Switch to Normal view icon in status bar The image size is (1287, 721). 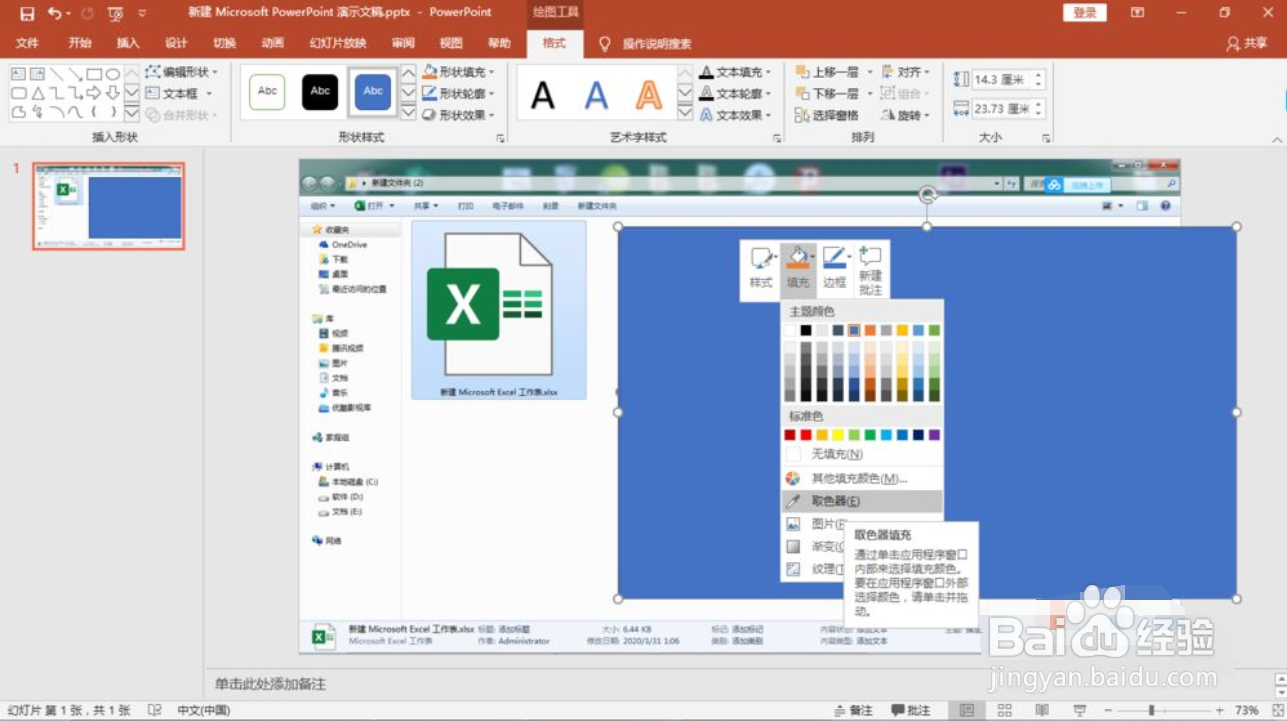pyautogui.click(x=966, y=710)
